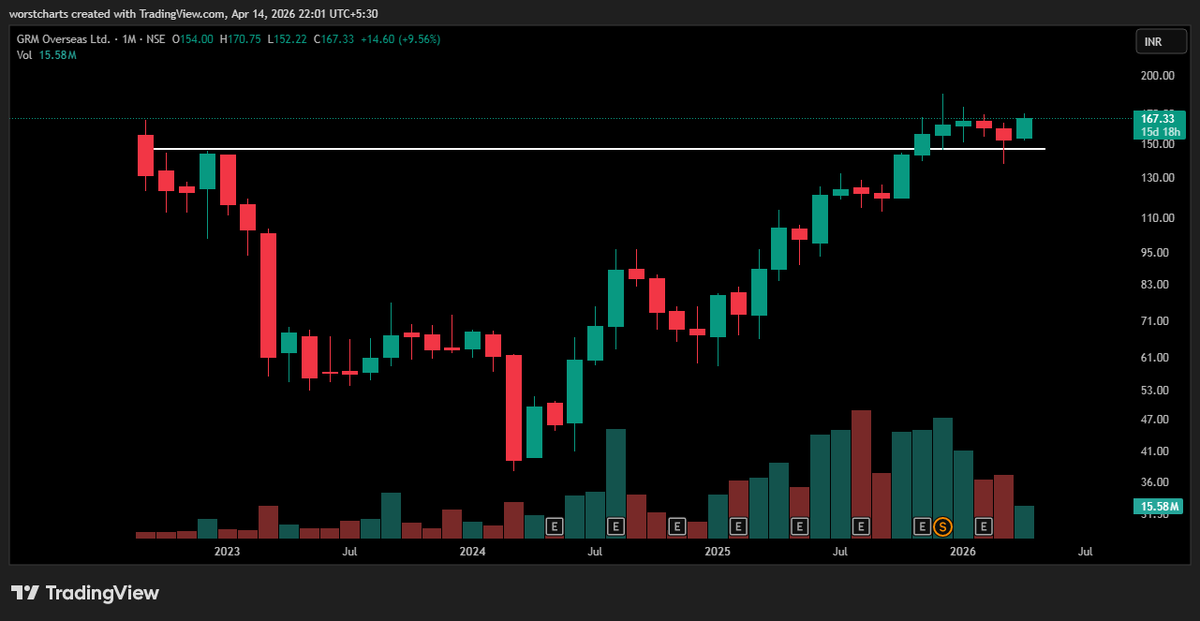Click the 53.00 price axis label

1157,391
